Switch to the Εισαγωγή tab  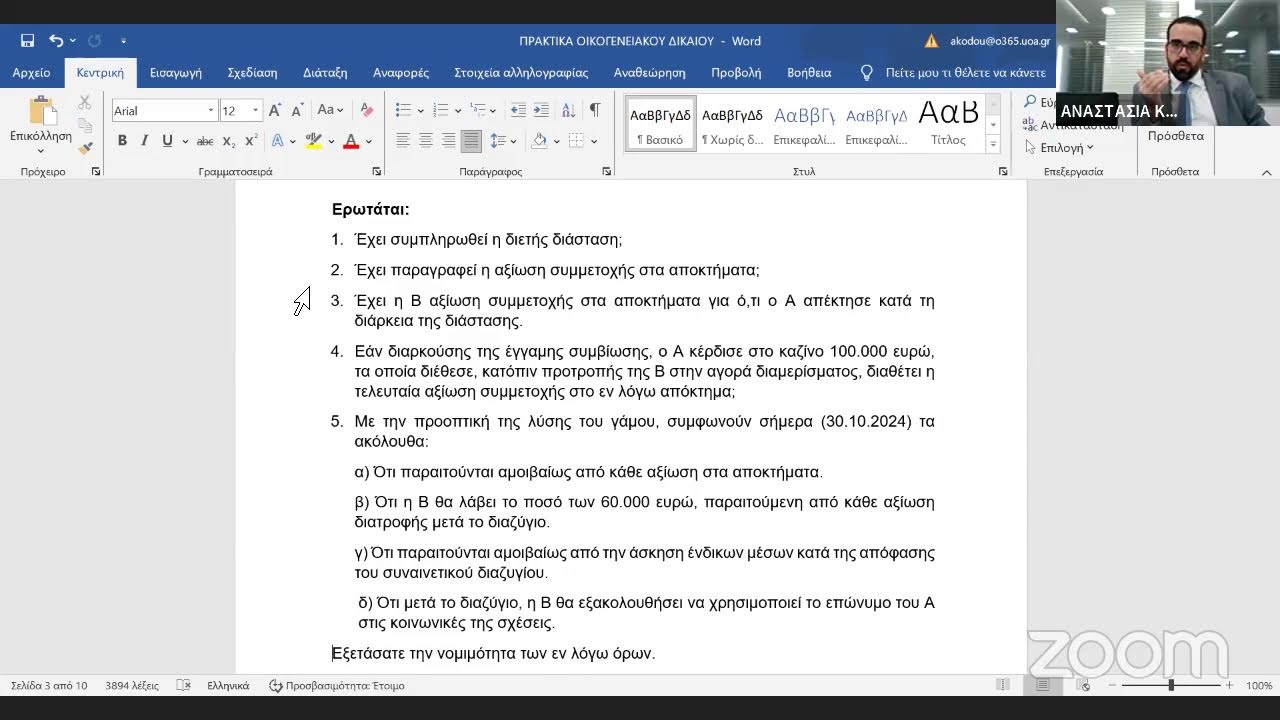tap(176, 73)
